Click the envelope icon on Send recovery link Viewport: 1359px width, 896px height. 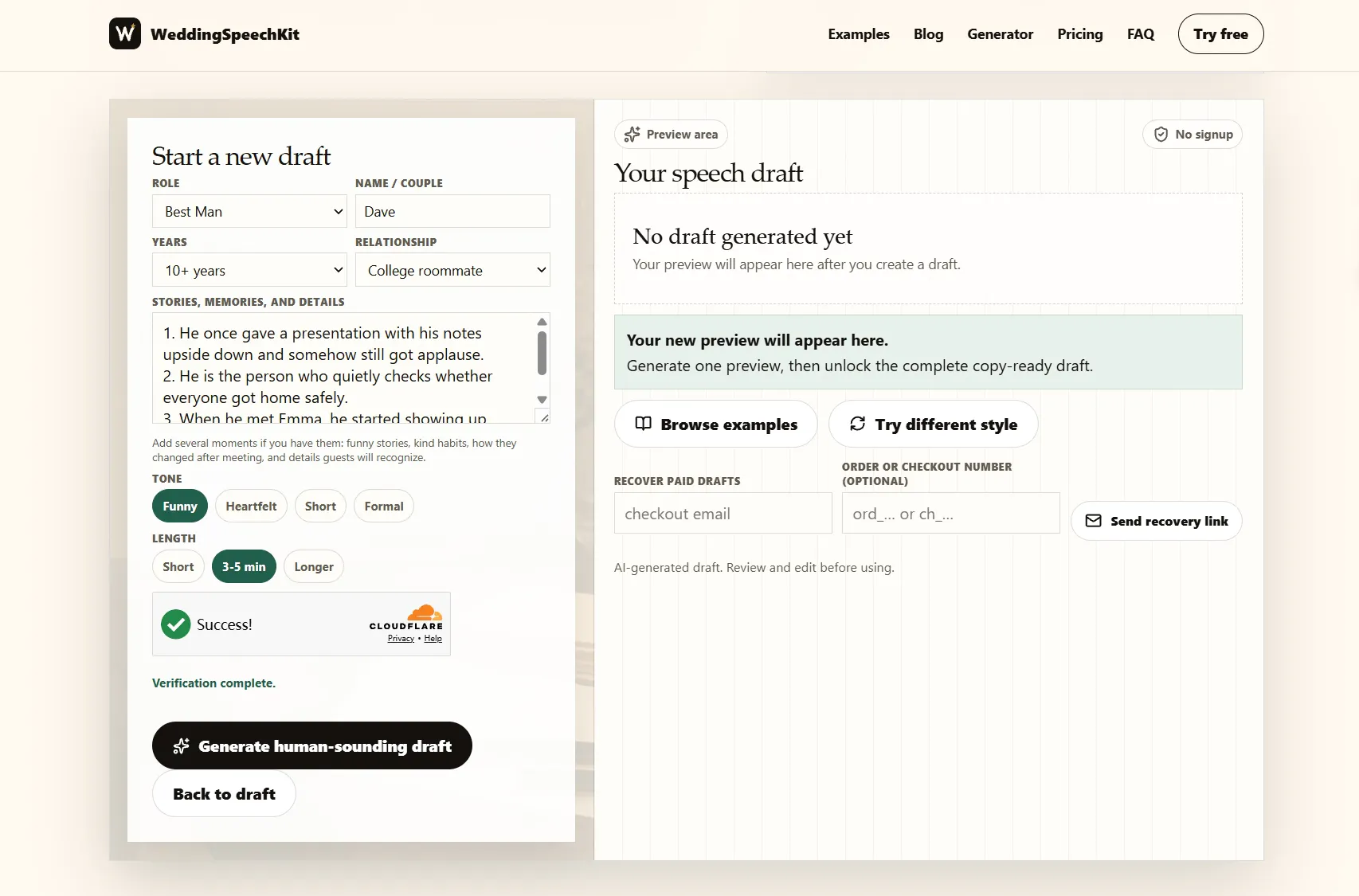point(1094,521)
